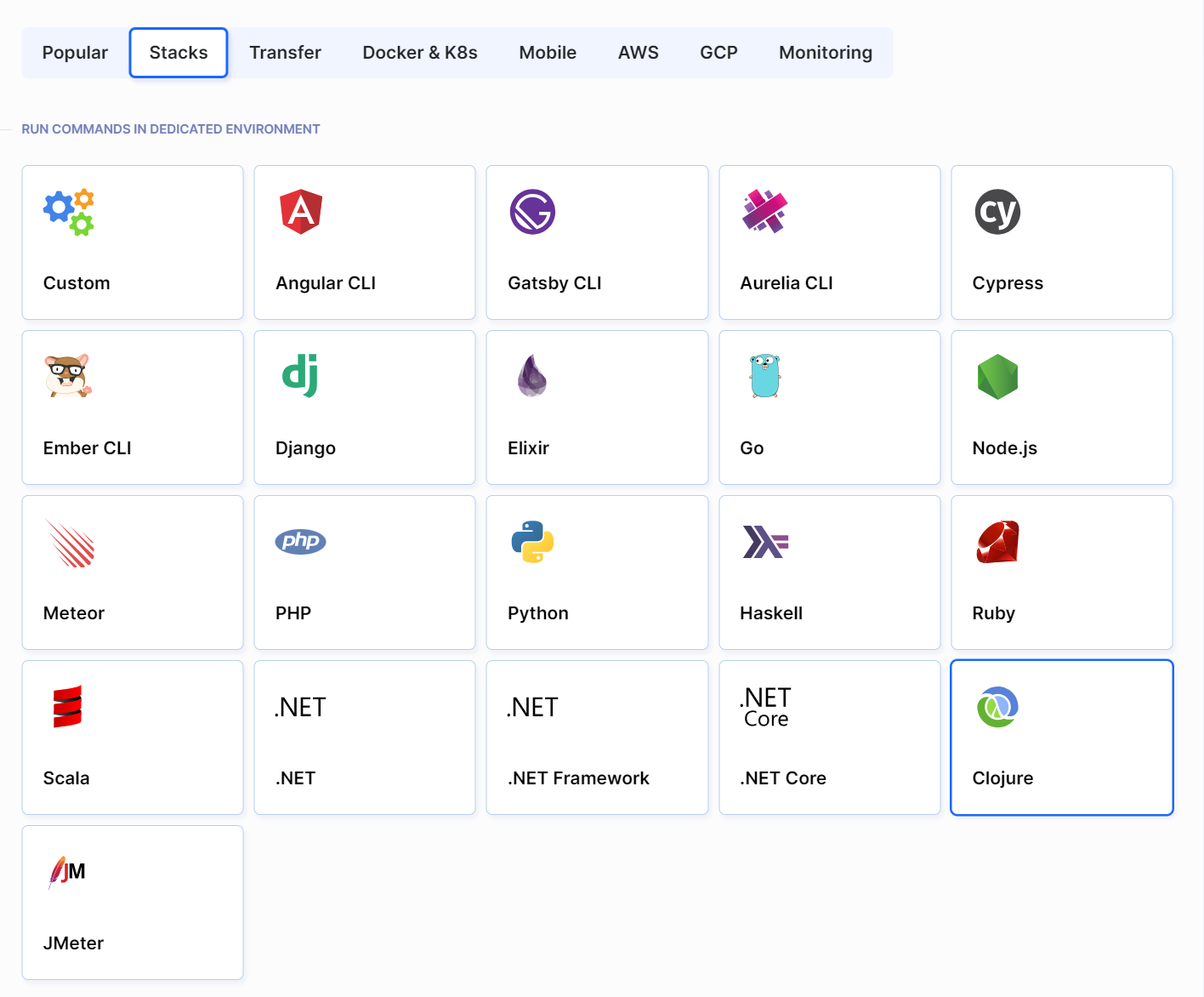1204x997 pixels.
Task: Choose the .NET Core logo
Action: coord(765,707)
